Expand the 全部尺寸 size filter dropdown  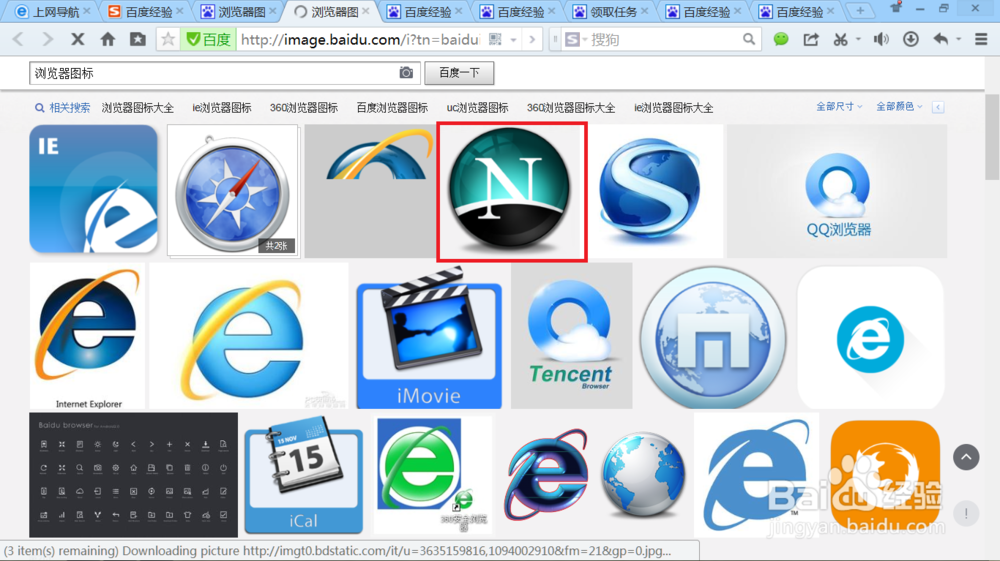[839, 106]
